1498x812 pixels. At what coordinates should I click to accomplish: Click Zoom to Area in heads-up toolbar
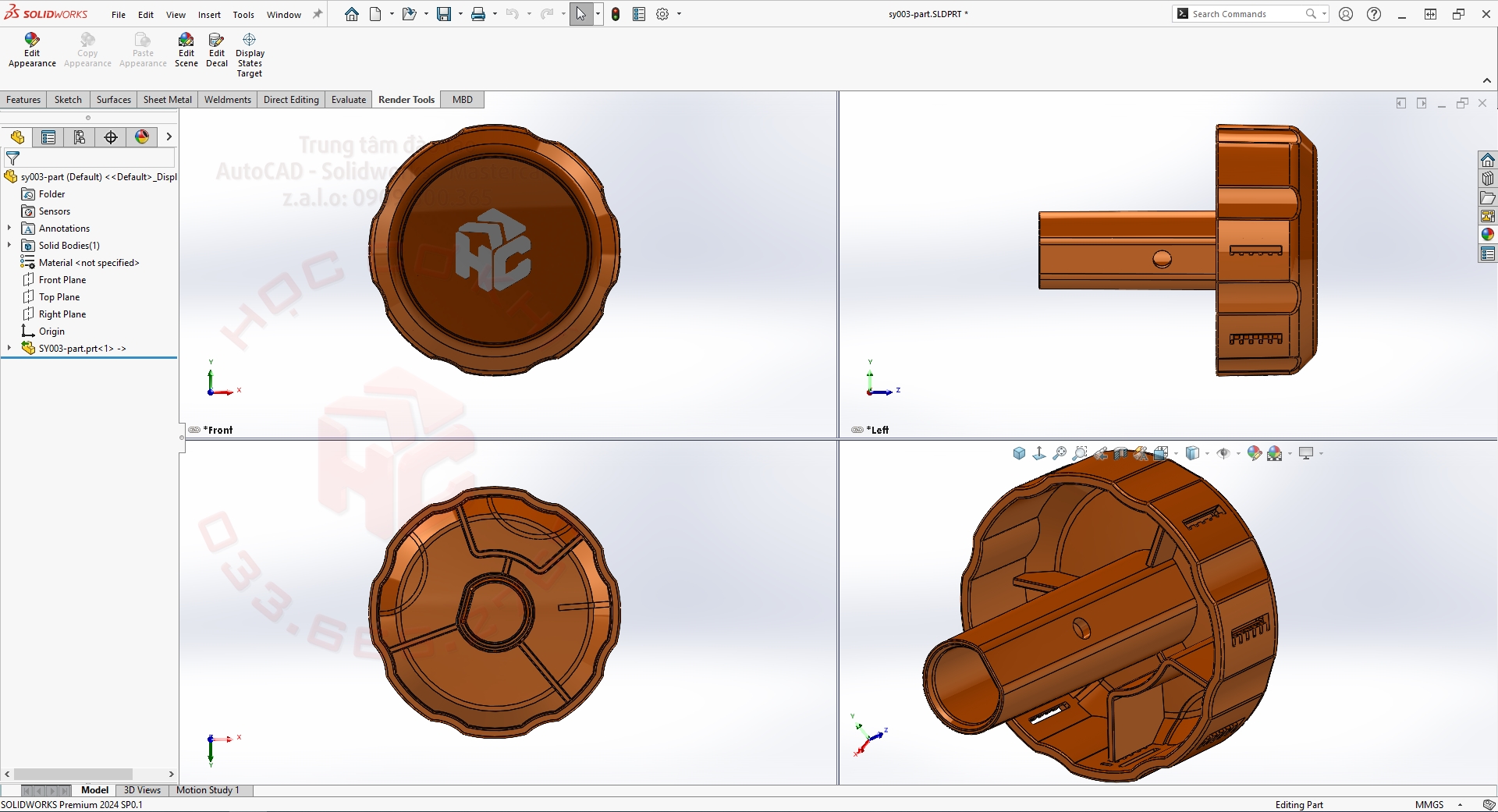click(x=1080, y=453)
